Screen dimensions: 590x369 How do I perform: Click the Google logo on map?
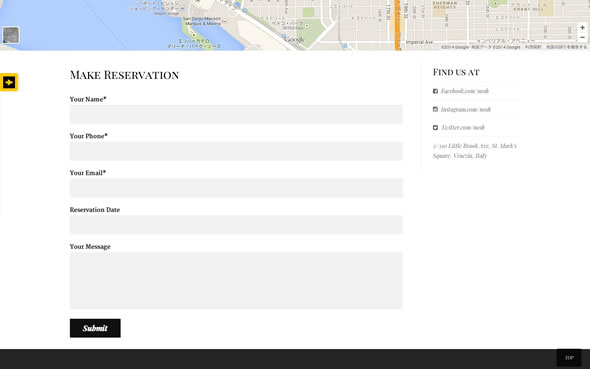[294, 39]
